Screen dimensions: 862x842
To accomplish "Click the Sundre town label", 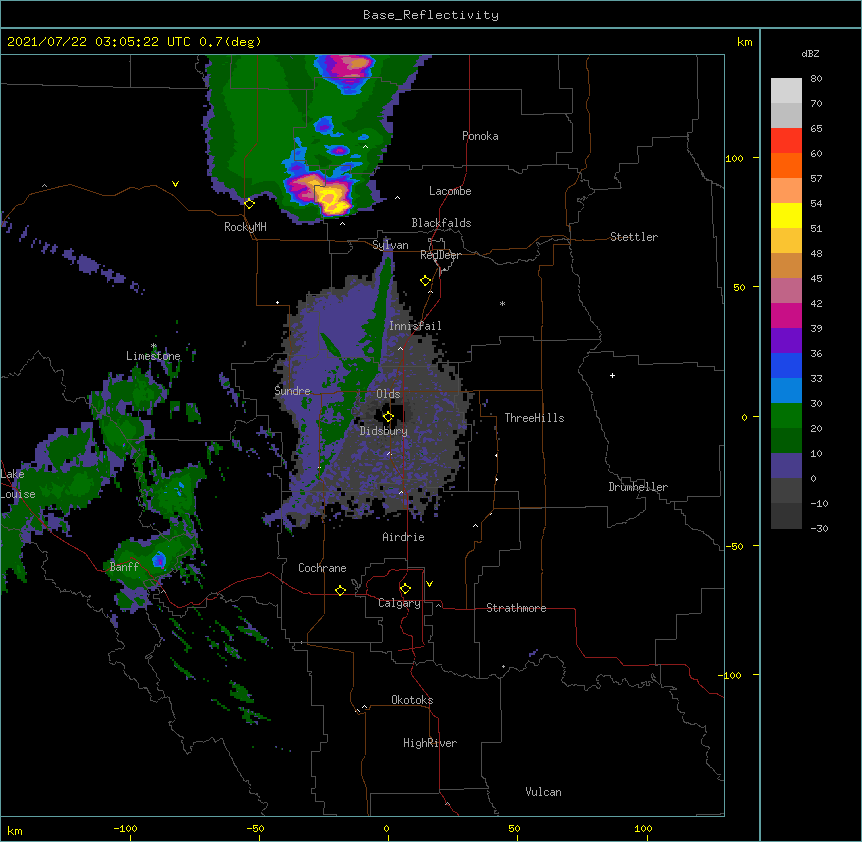I will (x=292, y=391).
